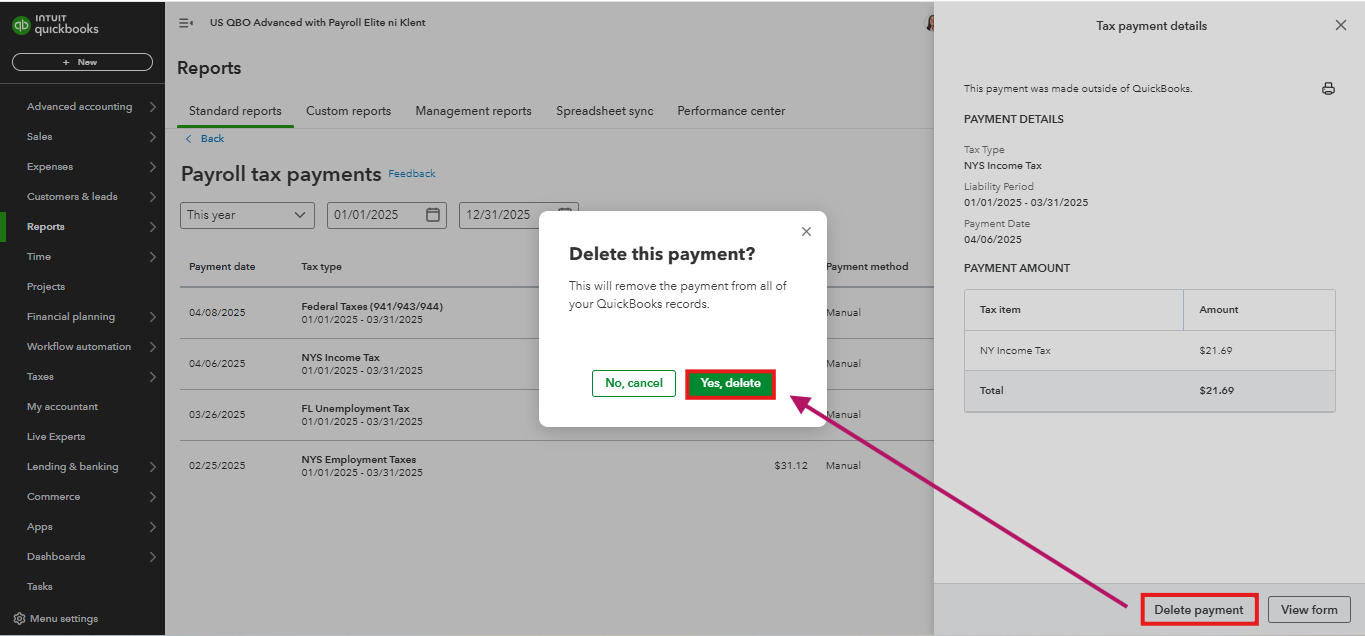Click the $31.12 amount cell
Image resolution: width=1365 pixels, height=636 pixels.
pyautogui.click(x=791, y=466)
